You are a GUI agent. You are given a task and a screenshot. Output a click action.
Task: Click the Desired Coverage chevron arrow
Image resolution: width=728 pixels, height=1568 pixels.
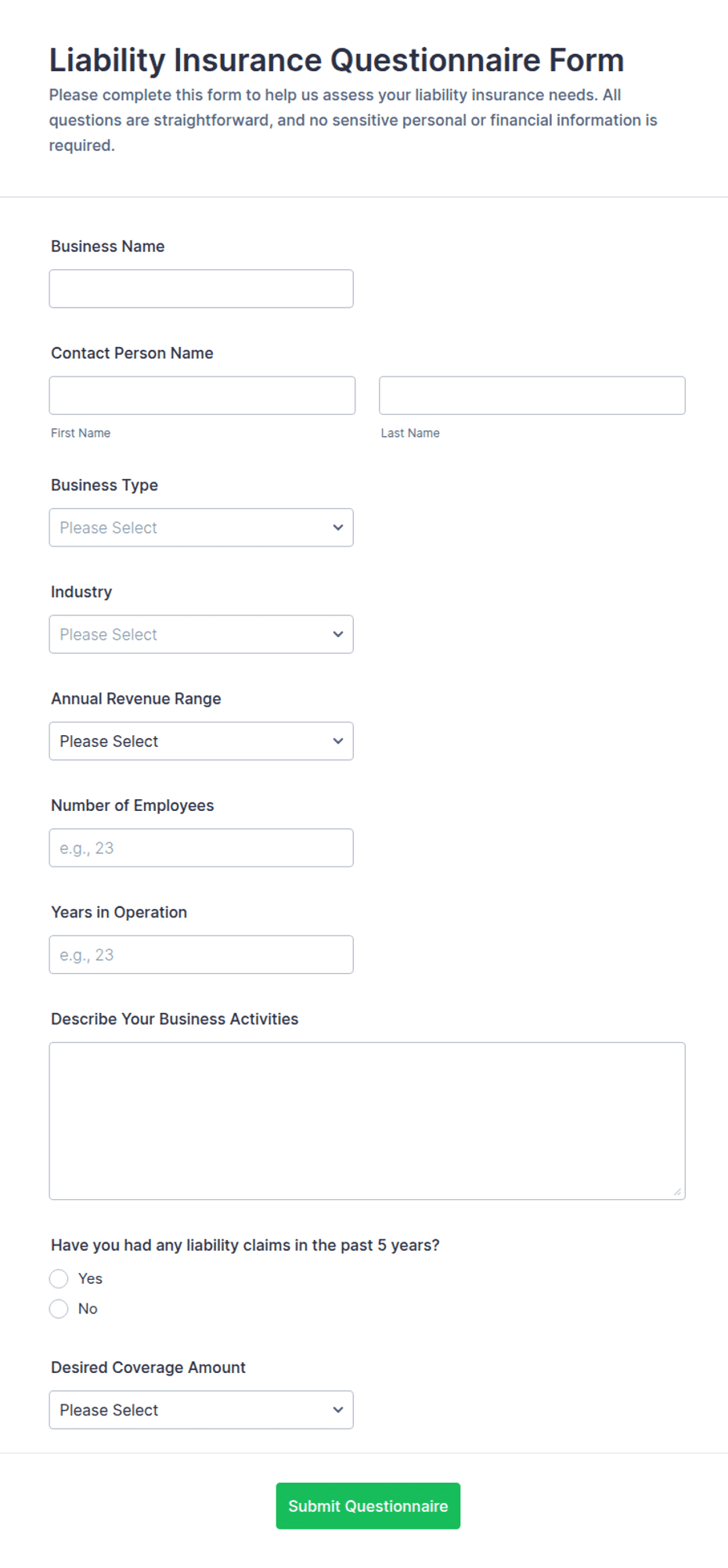point(338,1409)
